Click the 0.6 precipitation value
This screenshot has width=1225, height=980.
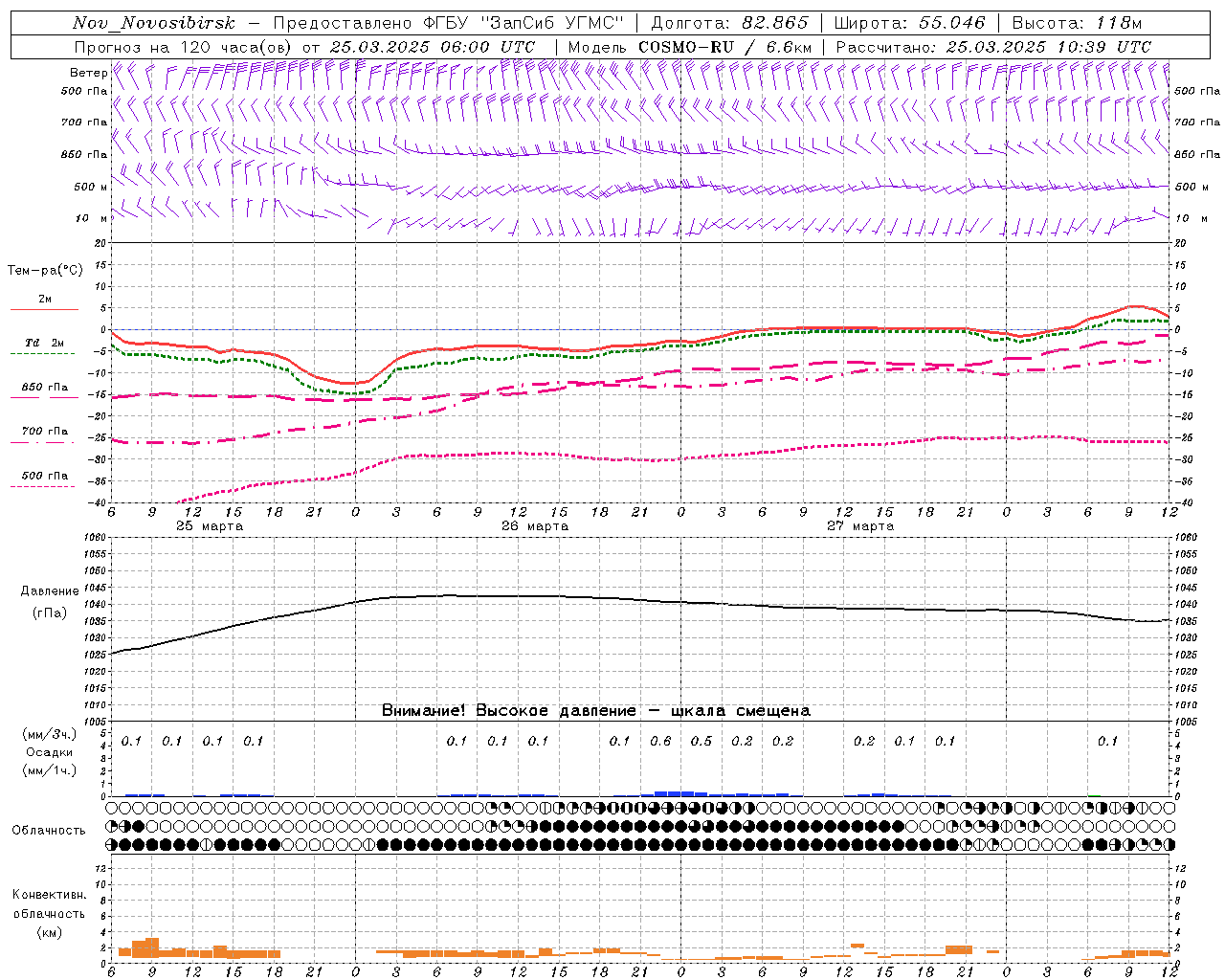pos(660,741)
